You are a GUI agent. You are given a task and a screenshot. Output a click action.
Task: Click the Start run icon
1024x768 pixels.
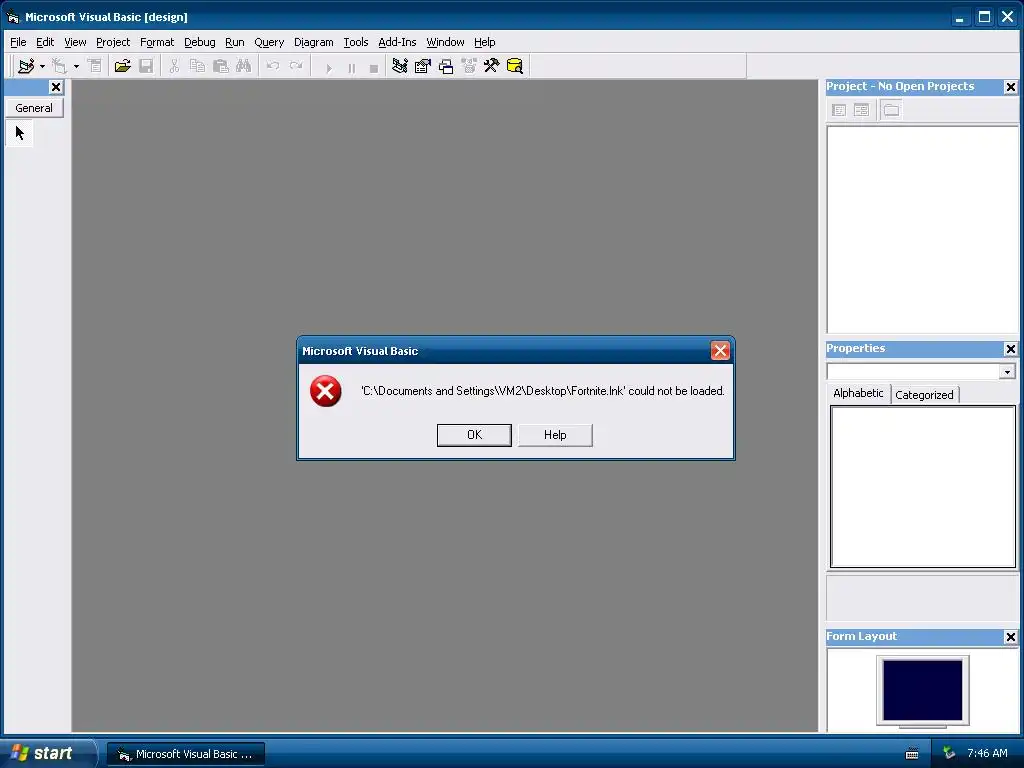[x=328, y=67]
